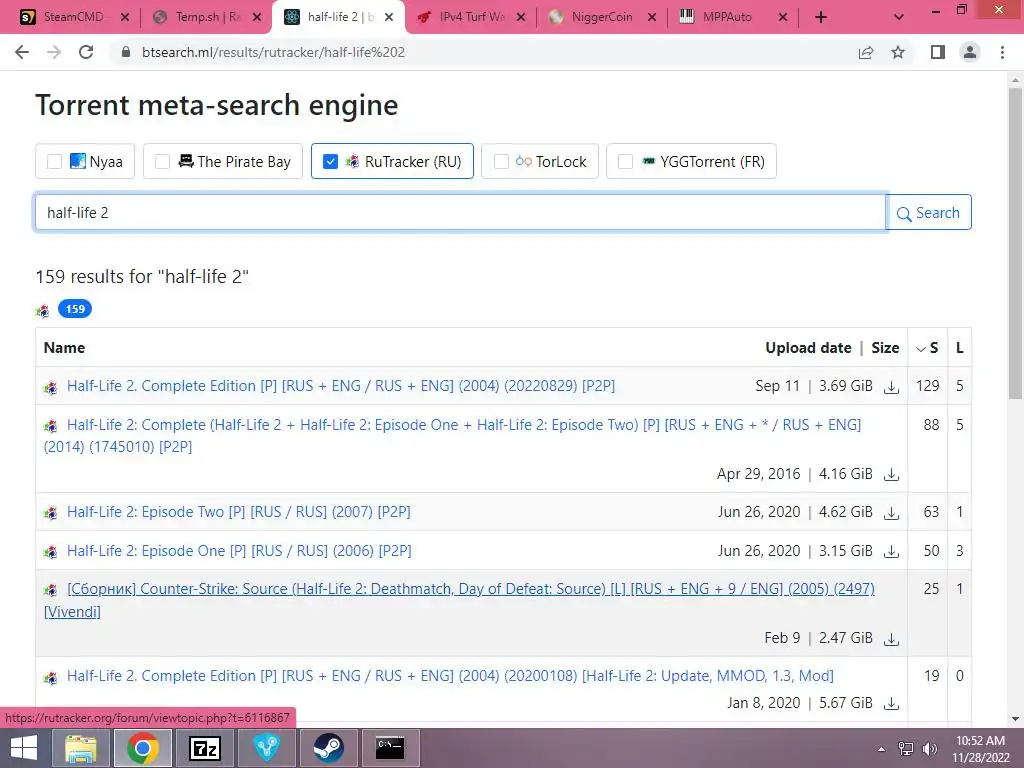Share this page via the share icon

866,52
